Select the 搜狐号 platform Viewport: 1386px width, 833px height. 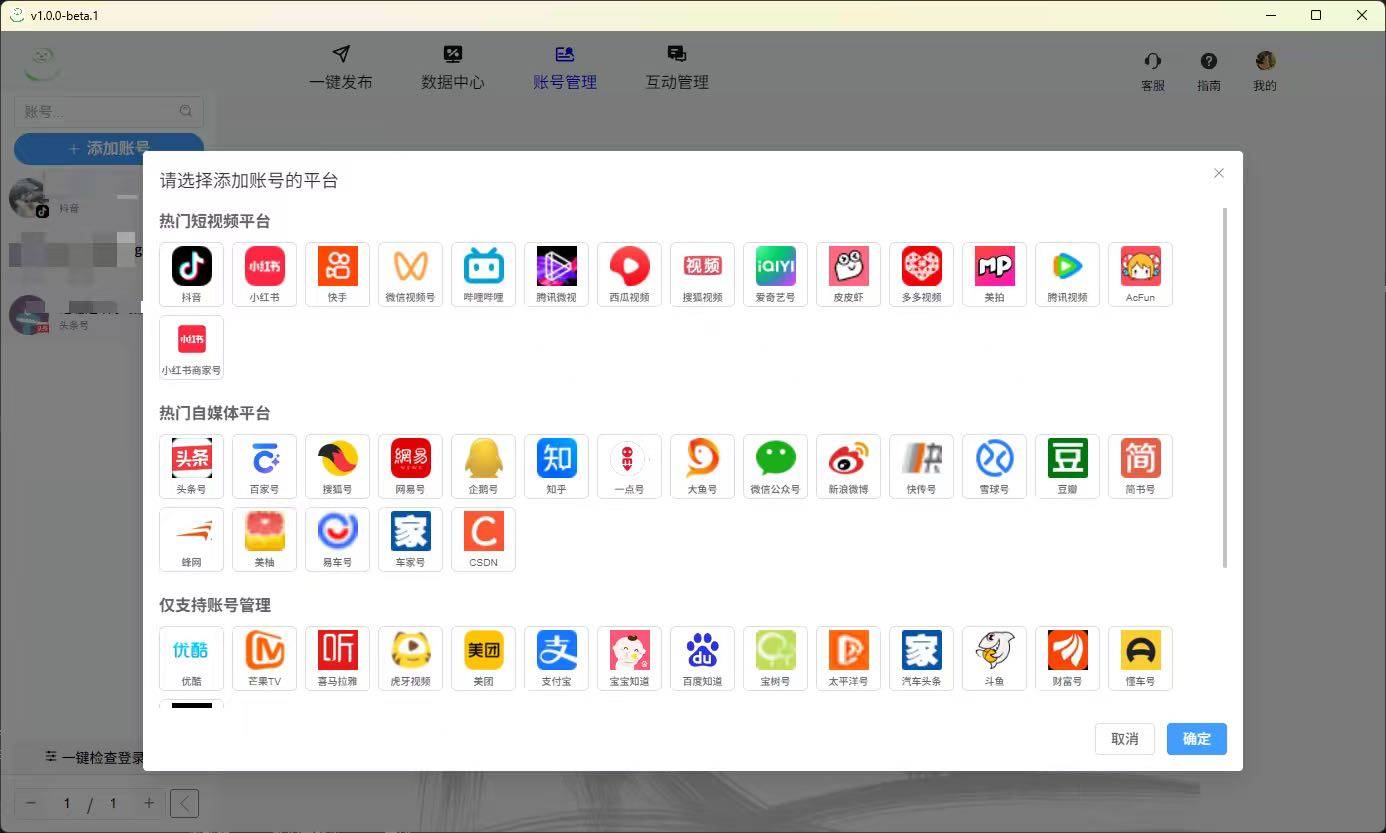click(337, 466)
